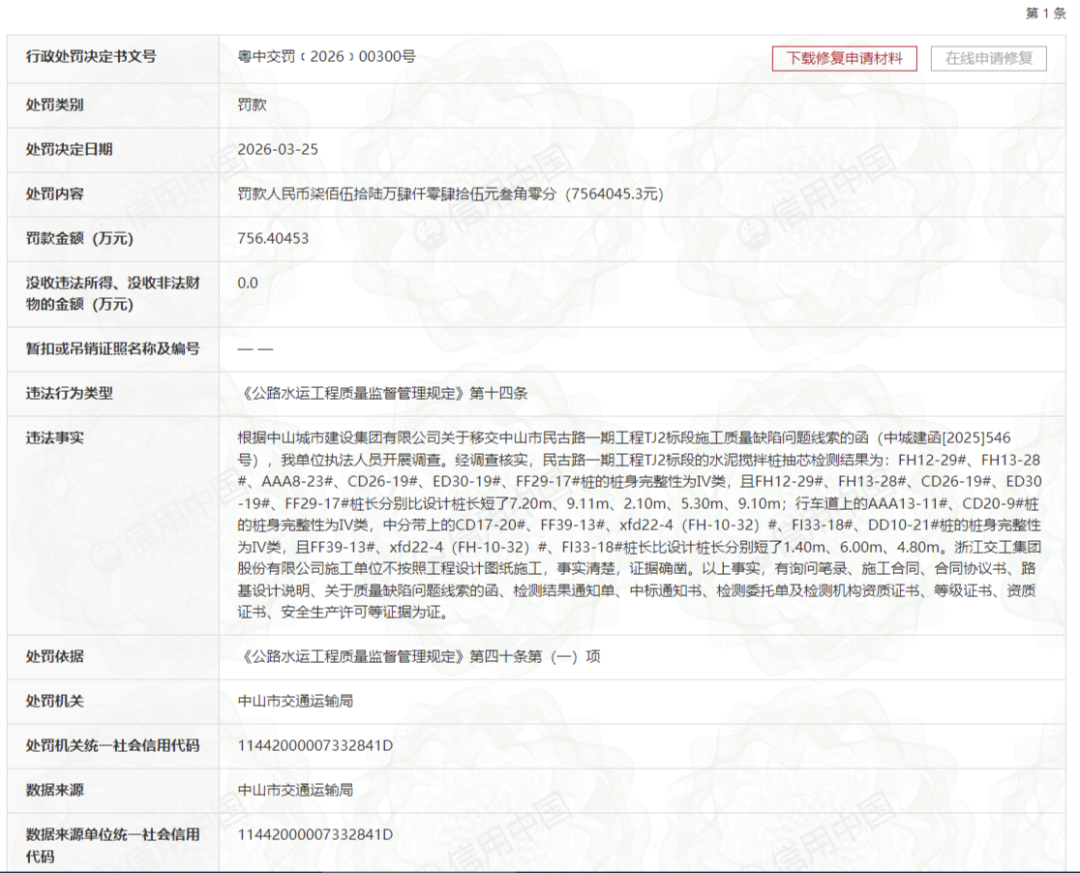Click the 第 1 条 record indicator
The image size is (1080, 873).
tap(1045, 13)
